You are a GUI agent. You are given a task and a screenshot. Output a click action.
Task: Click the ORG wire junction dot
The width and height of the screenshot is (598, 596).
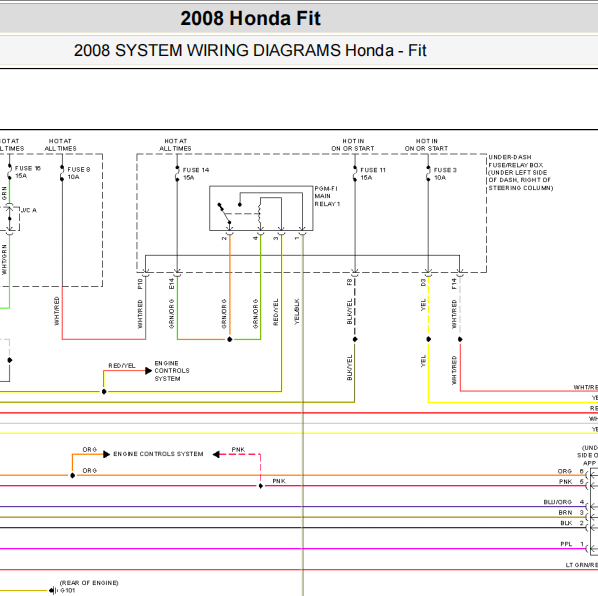point(72,476)
